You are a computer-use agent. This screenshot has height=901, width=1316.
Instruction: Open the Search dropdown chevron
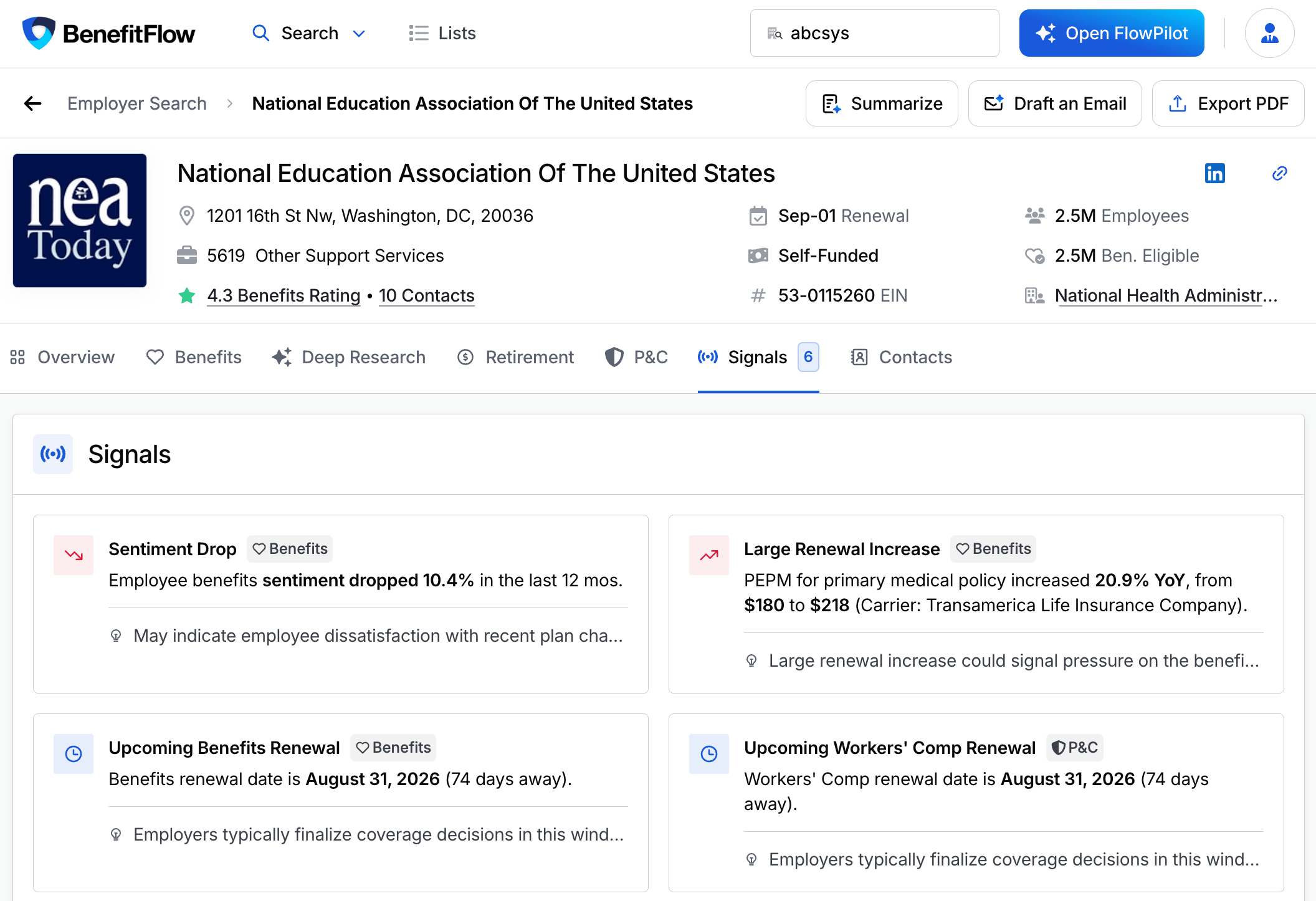359,34
